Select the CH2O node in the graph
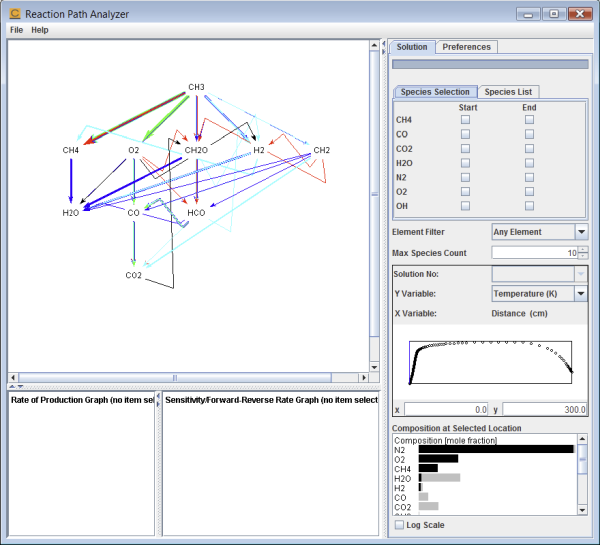The width and height of the screenshot is (600, 545). [196, 150]
